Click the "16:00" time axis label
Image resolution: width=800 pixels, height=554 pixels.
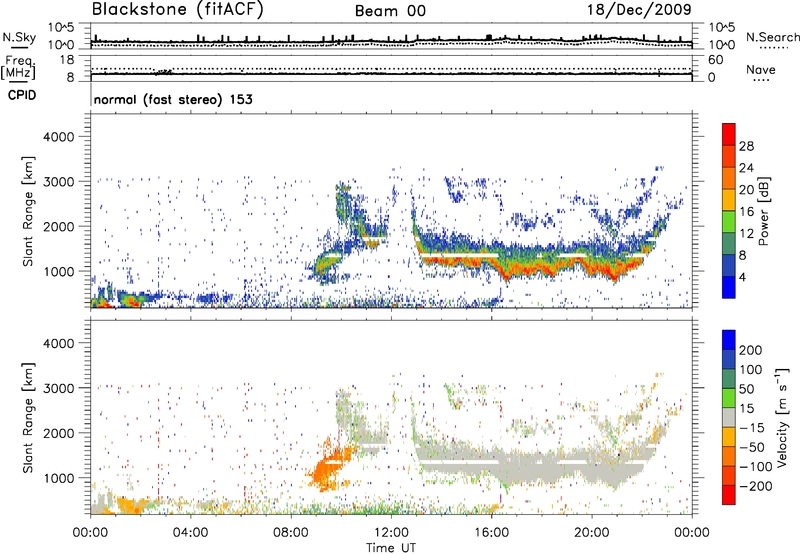pyautogui.click(x=491, y=533)
